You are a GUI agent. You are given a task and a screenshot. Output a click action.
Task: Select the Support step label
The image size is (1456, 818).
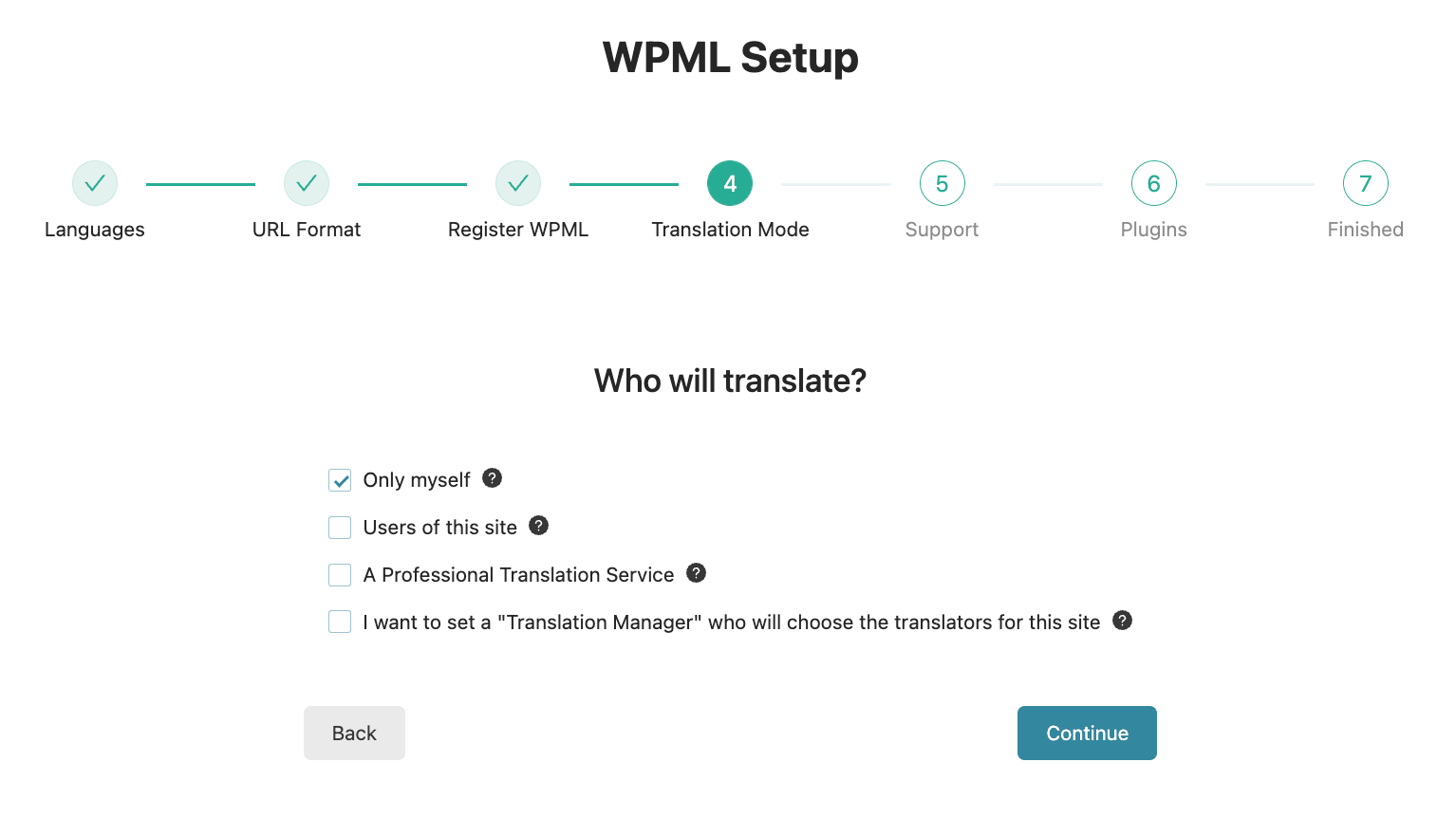coord(941,229)
